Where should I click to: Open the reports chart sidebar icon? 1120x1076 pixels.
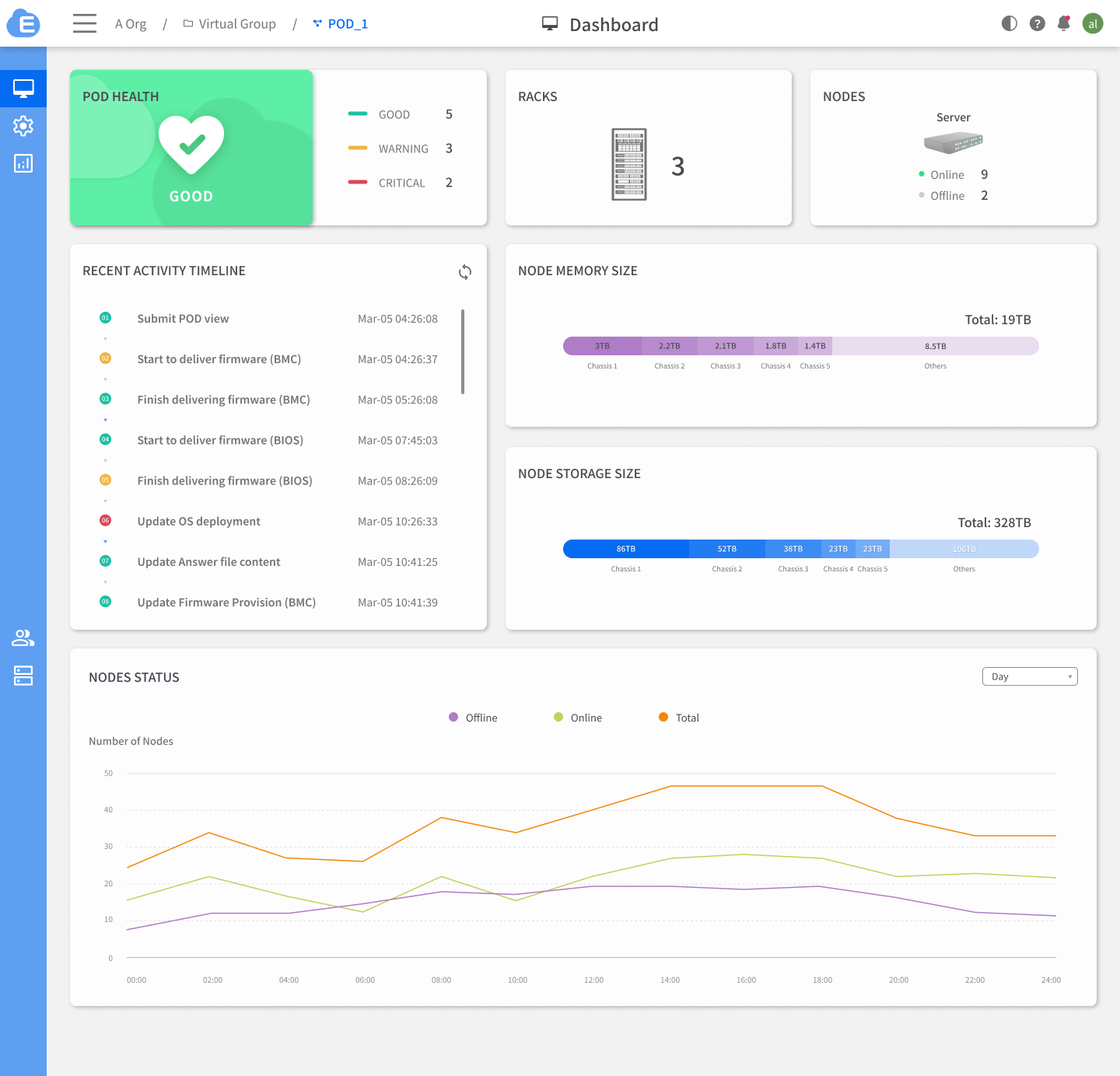23,163
